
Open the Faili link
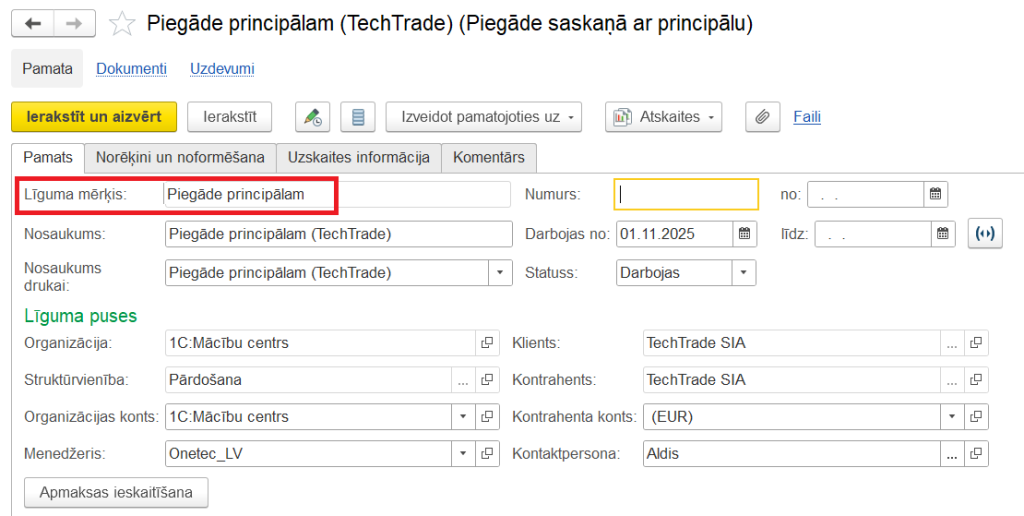[x=807, y=117]
